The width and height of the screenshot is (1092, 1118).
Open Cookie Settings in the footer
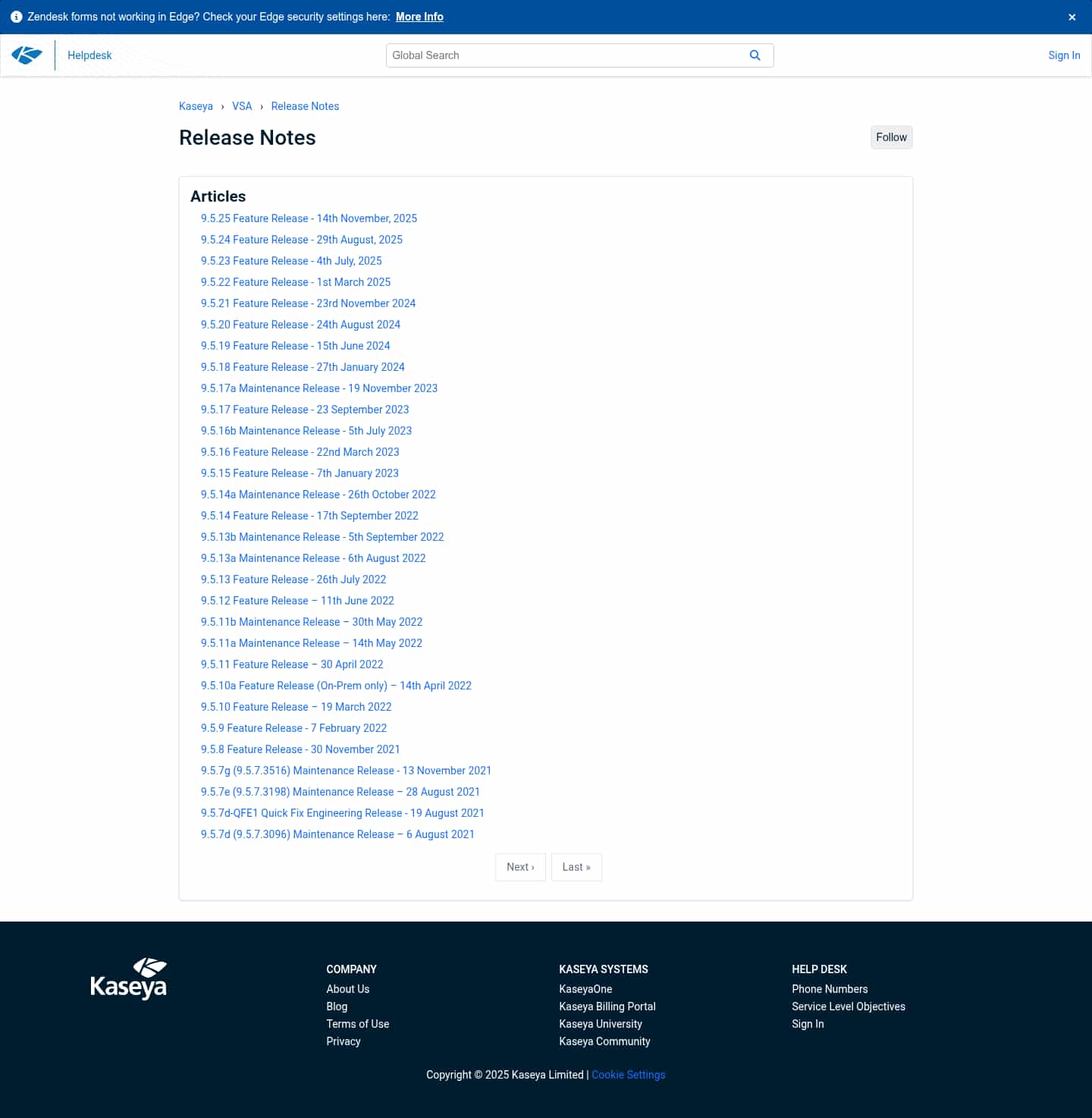point(628,1075)
